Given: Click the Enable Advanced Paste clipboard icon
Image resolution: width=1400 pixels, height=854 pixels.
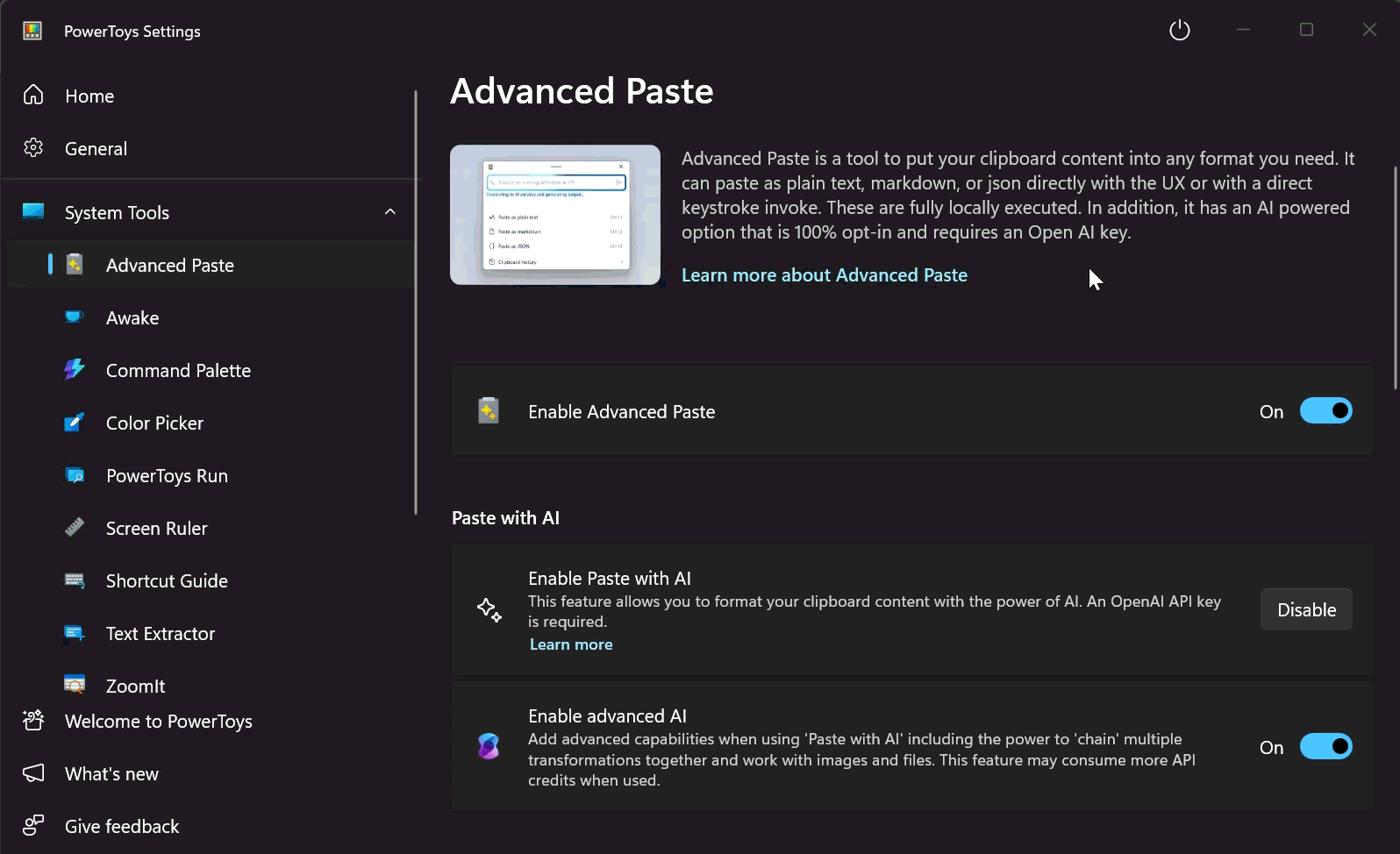Looking at the screenshot, I should point(489,410).
